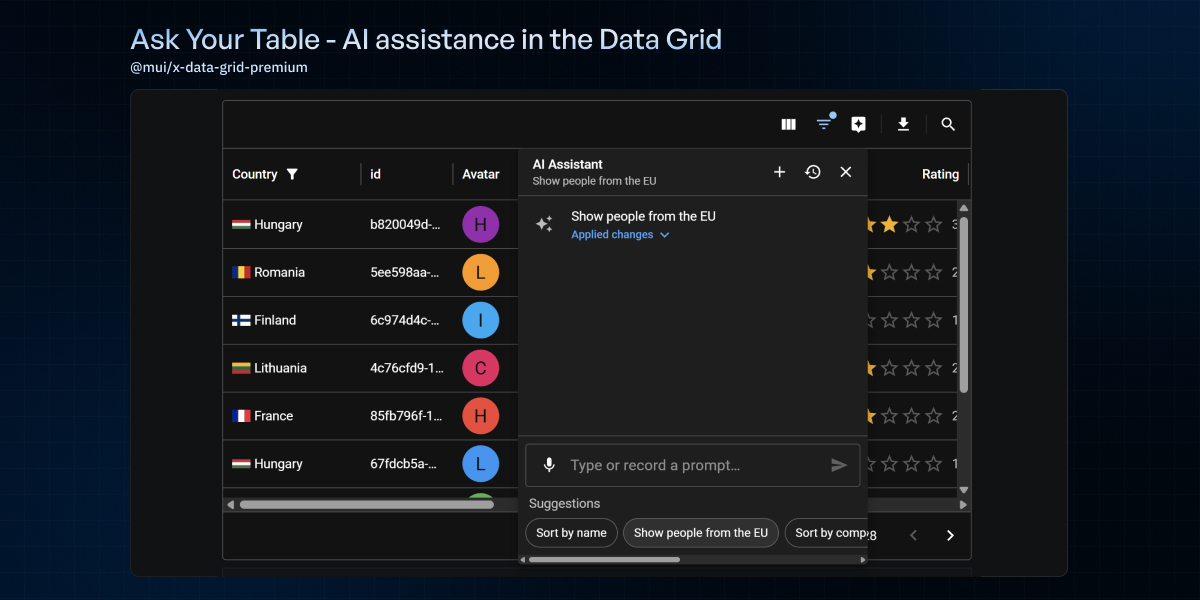Set the Romania row rating to last star

(x=933, y=272)
